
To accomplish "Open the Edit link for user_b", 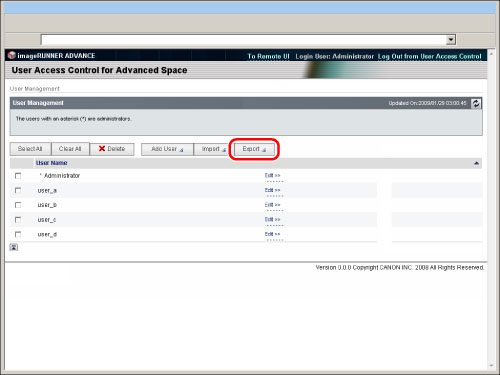I will click(272, 205).
